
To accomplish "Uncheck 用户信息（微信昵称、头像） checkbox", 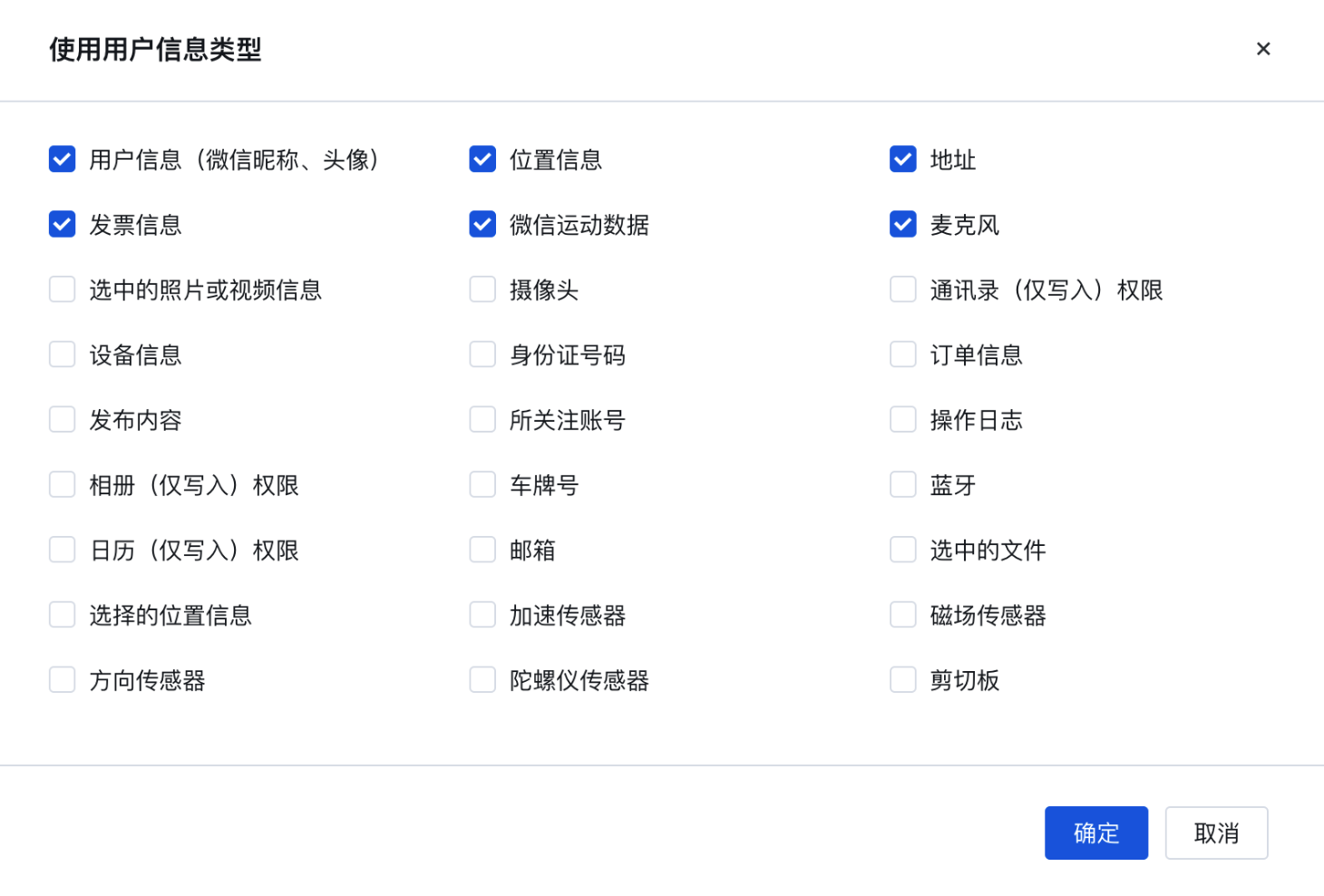I will [x=62, y=160].
